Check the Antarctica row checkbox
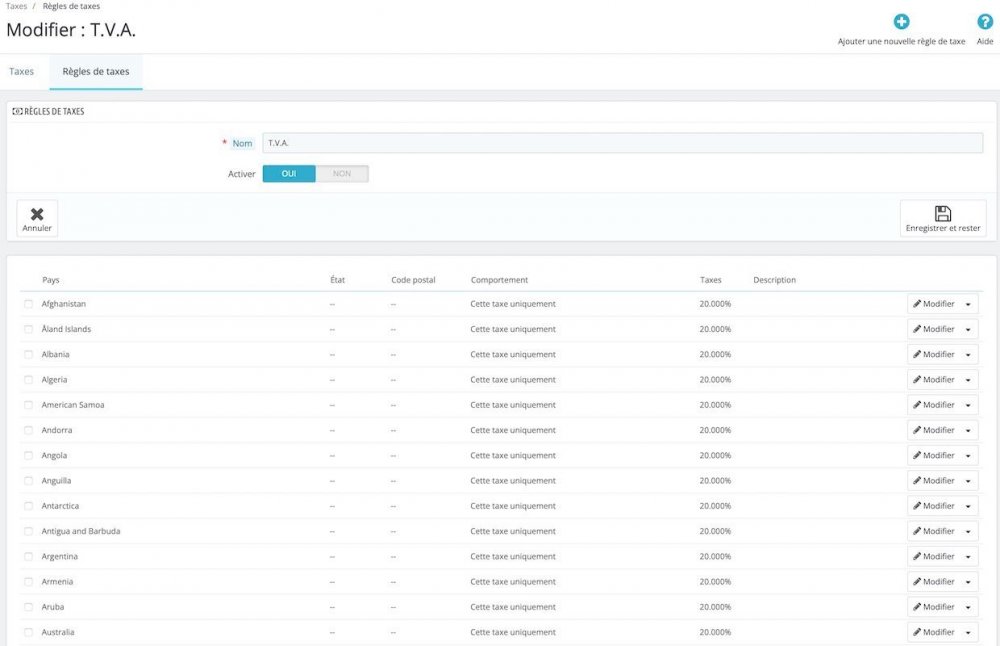 click(x=28, y=506)
